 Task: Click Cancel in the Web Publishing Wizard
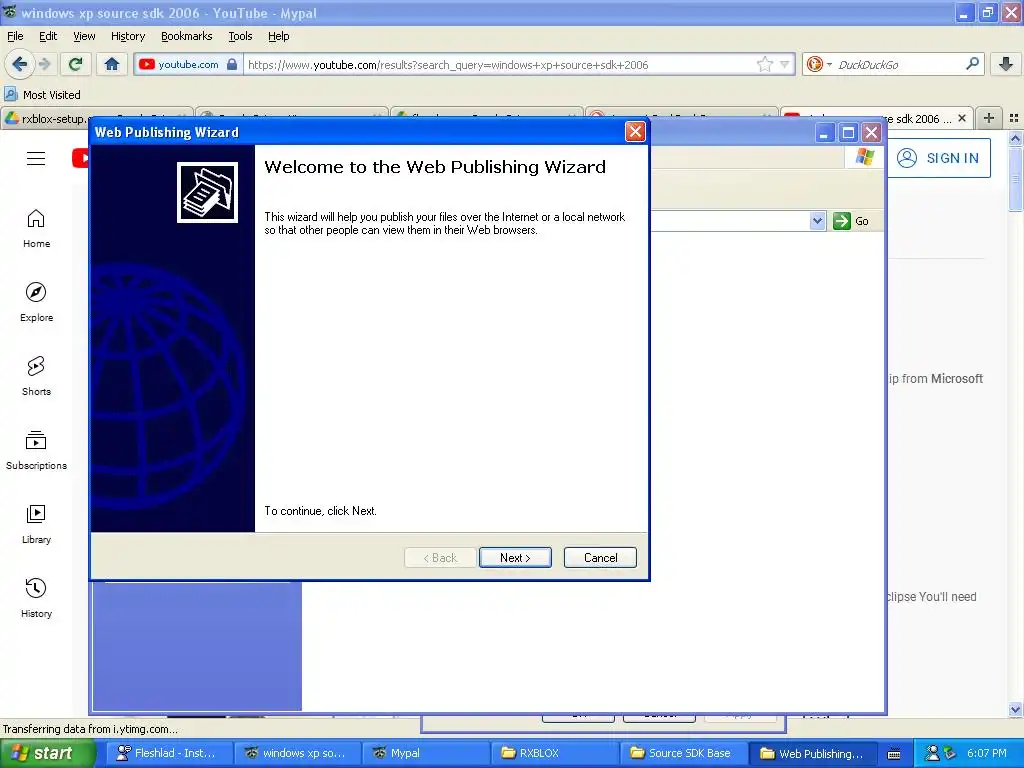(x=600, y=558)
